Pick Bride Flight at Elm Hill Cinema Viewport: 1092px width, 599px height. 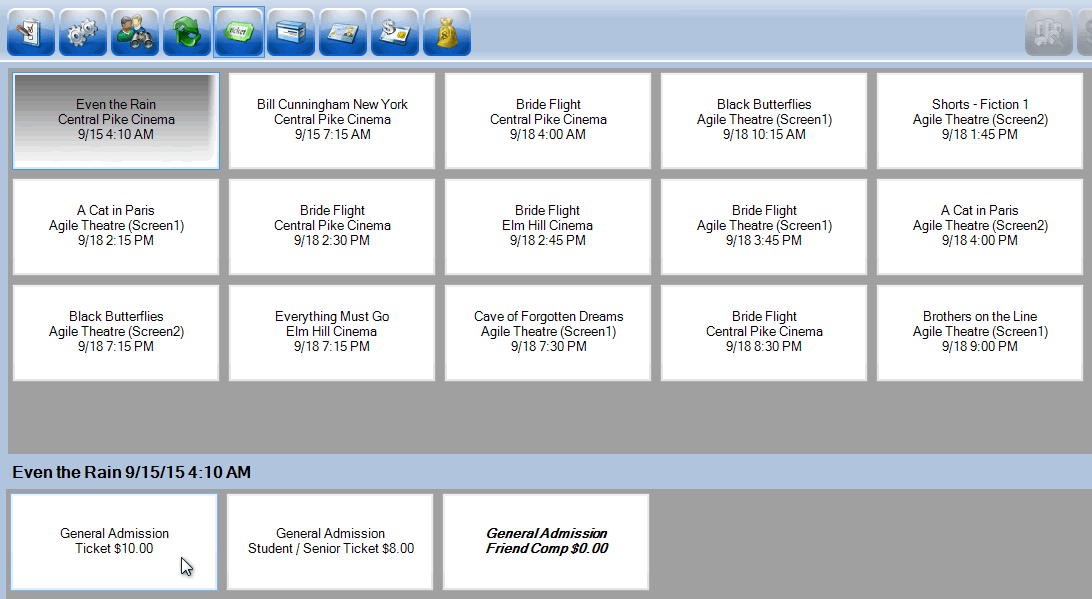click(548, 226)
